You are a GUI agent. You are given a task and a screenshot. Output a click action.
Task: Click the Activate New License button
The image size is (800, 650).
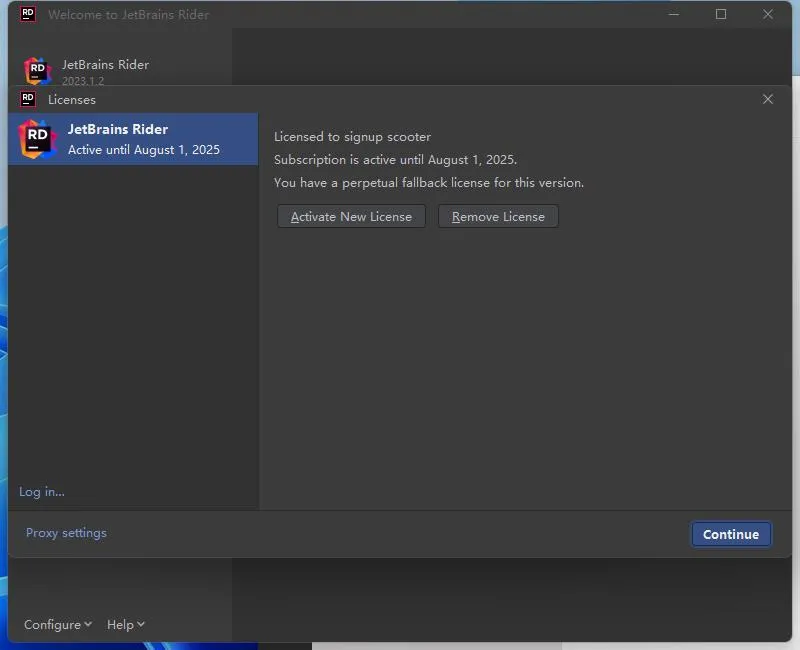click(x=351, y=216)
